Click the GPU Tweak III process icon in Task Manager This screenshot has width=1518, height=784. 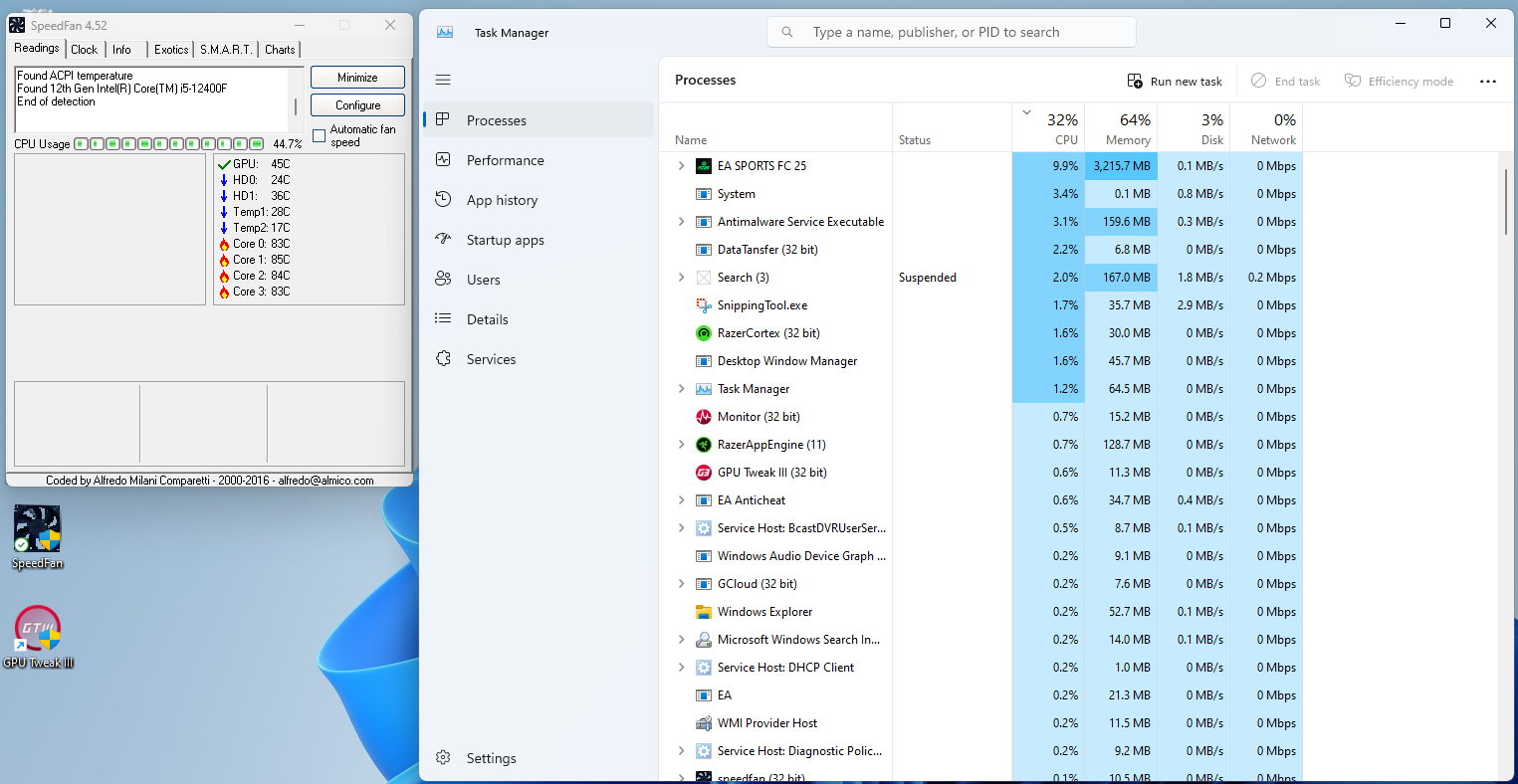click(x=703, y=473)
